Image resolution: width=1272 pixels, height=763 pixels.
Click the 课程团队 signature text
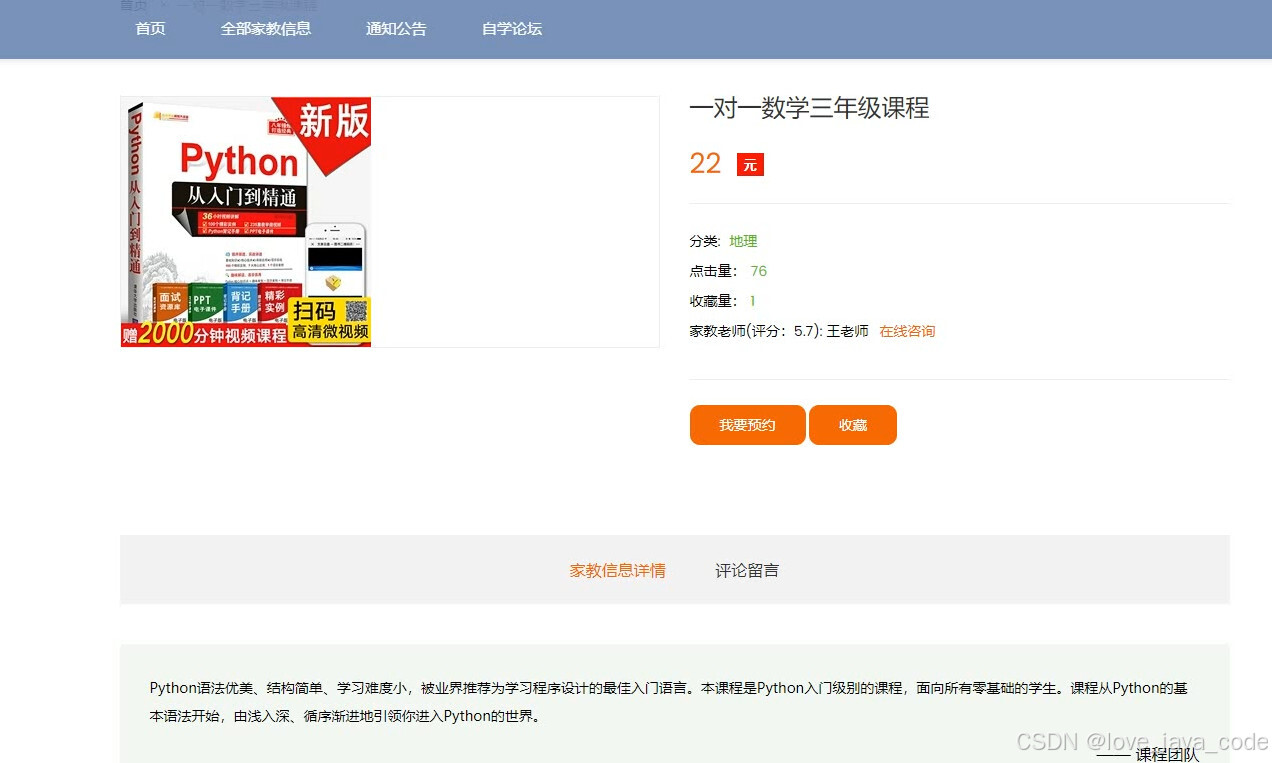point(1167,755)
